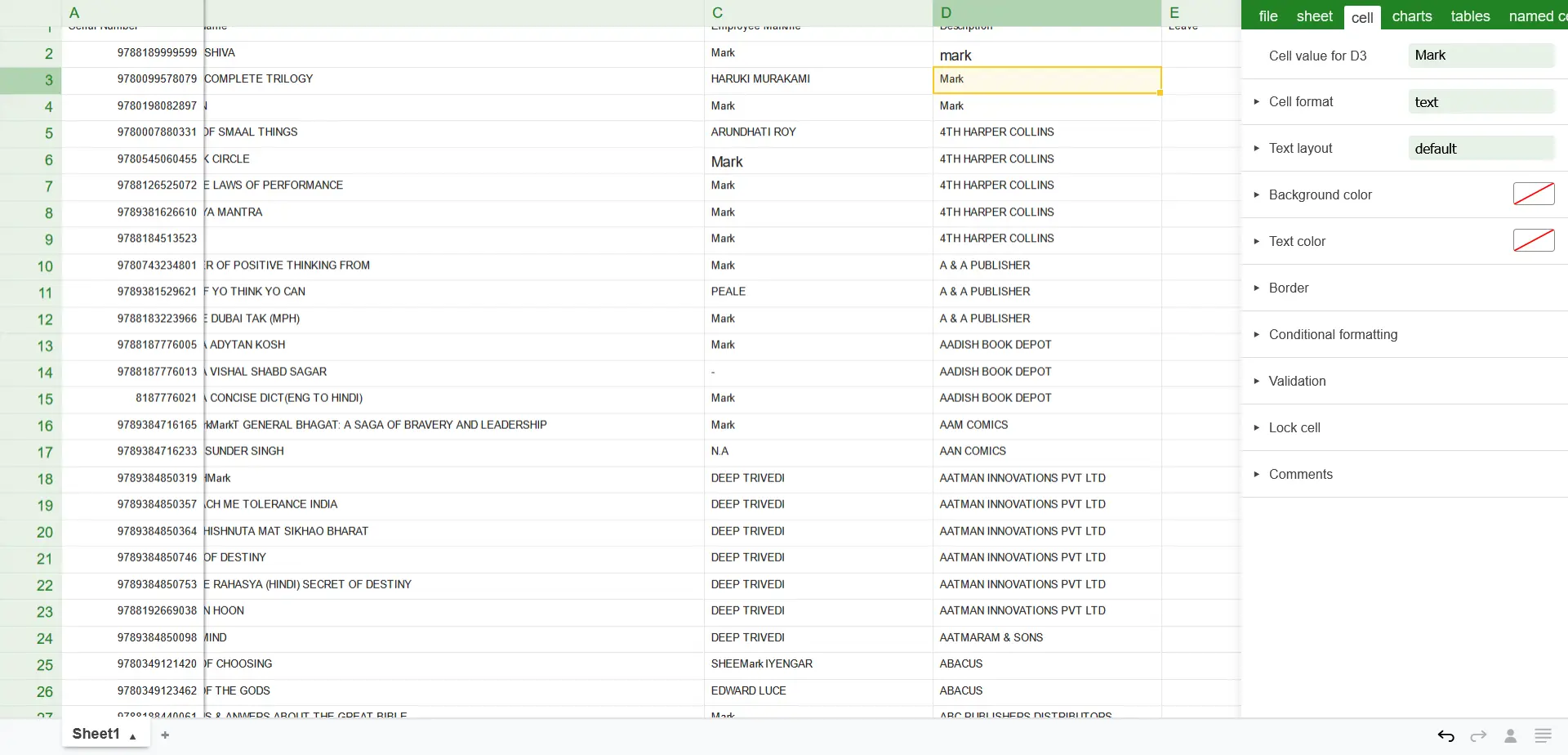
Task: Expand the Cell format section
Action: 1300,102
